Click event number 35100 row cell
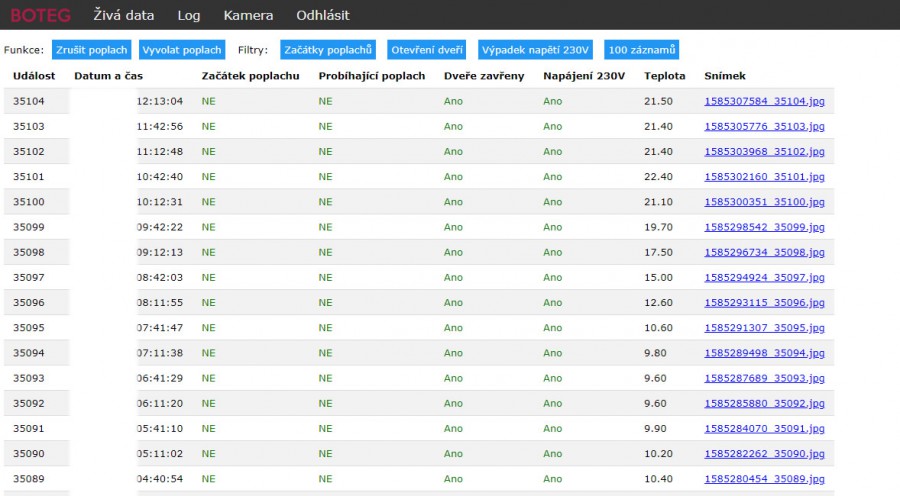This screenshot has width=900, height=496. click(29, 202)
